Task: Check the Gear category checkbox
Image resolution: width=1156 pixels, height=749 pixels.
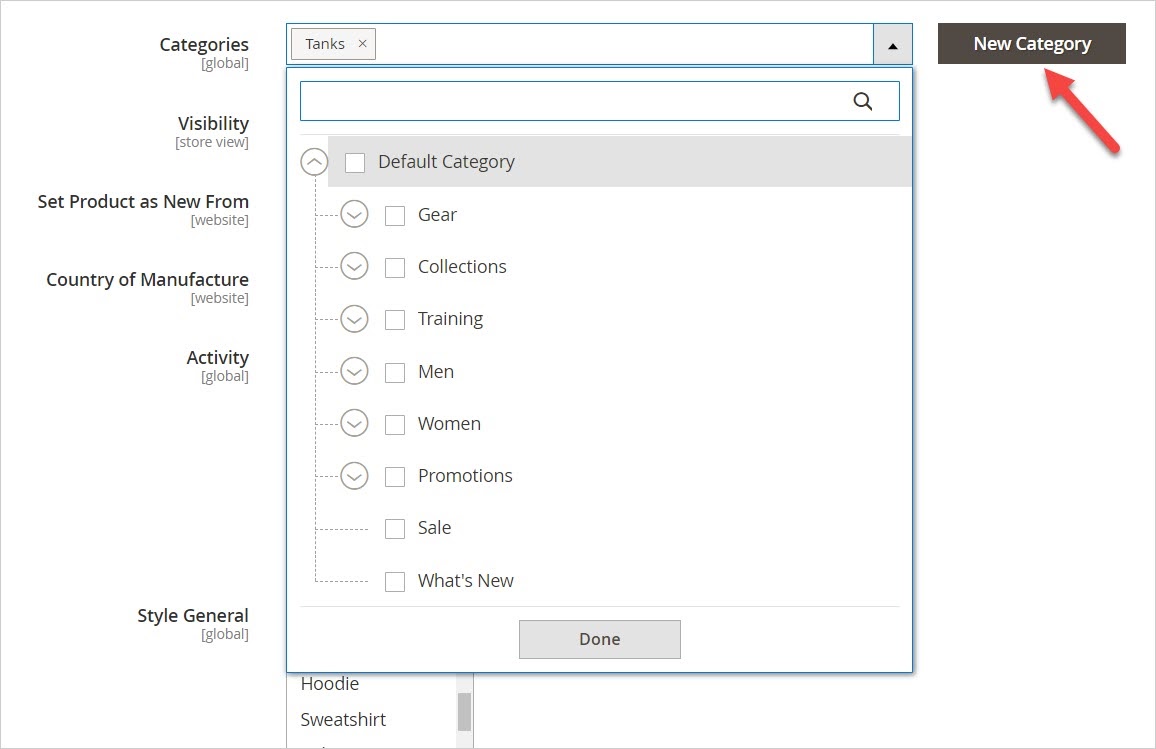Action: 395,214
